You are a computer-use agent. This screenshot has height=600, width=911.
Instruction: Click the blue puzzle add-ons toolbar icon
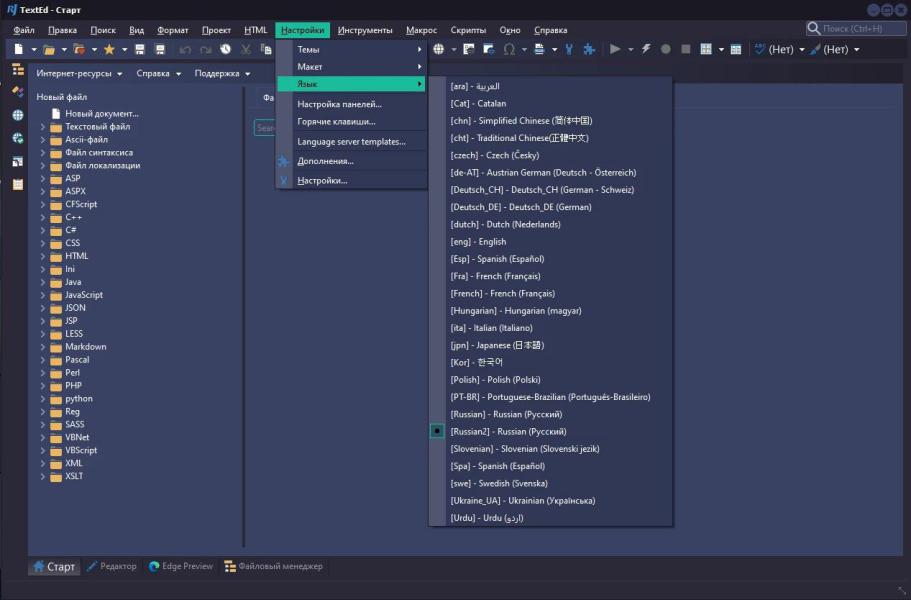589,49
